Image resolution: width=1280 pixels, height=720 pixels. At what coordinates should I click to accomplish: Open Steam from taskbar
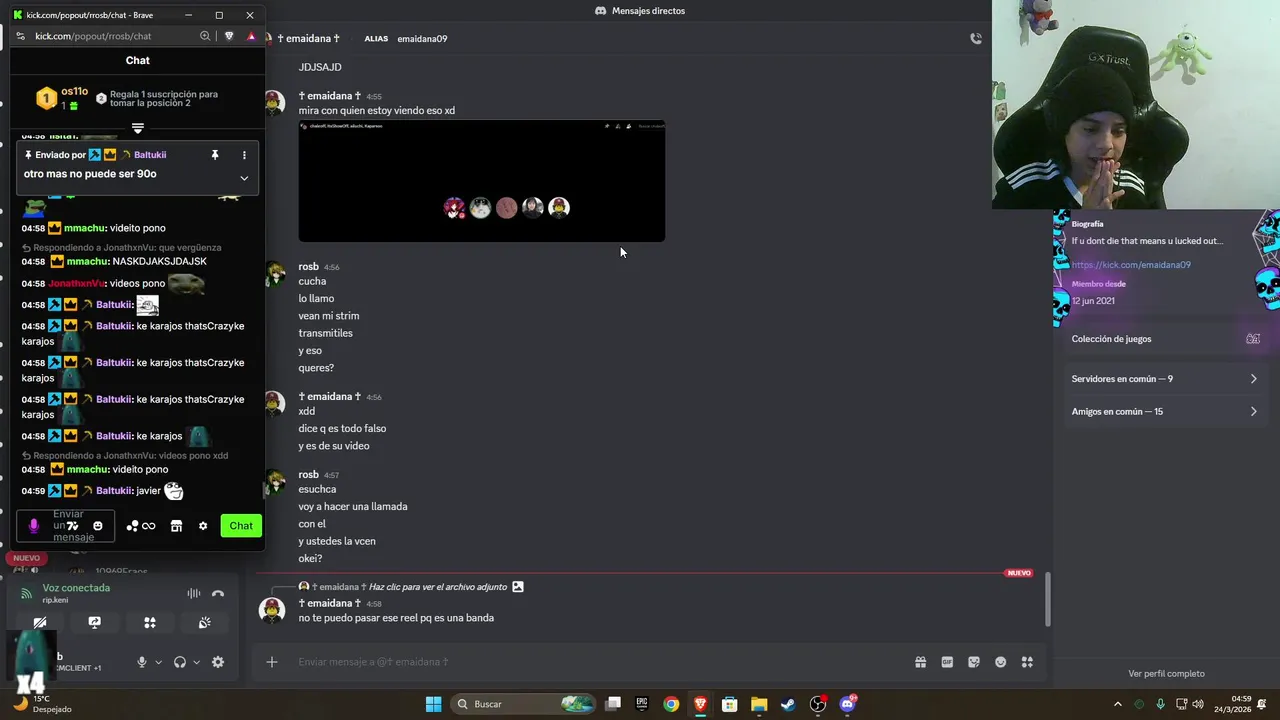[788, 704]
